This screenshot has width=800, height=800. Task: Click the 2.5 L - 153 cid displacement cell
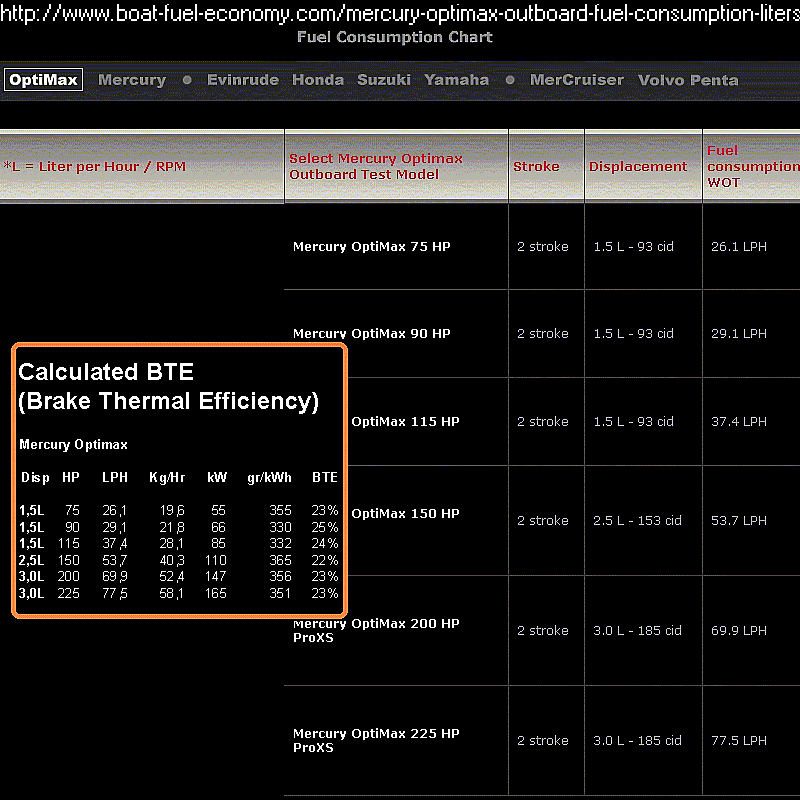pyautogui.click(x=637, y=520)
